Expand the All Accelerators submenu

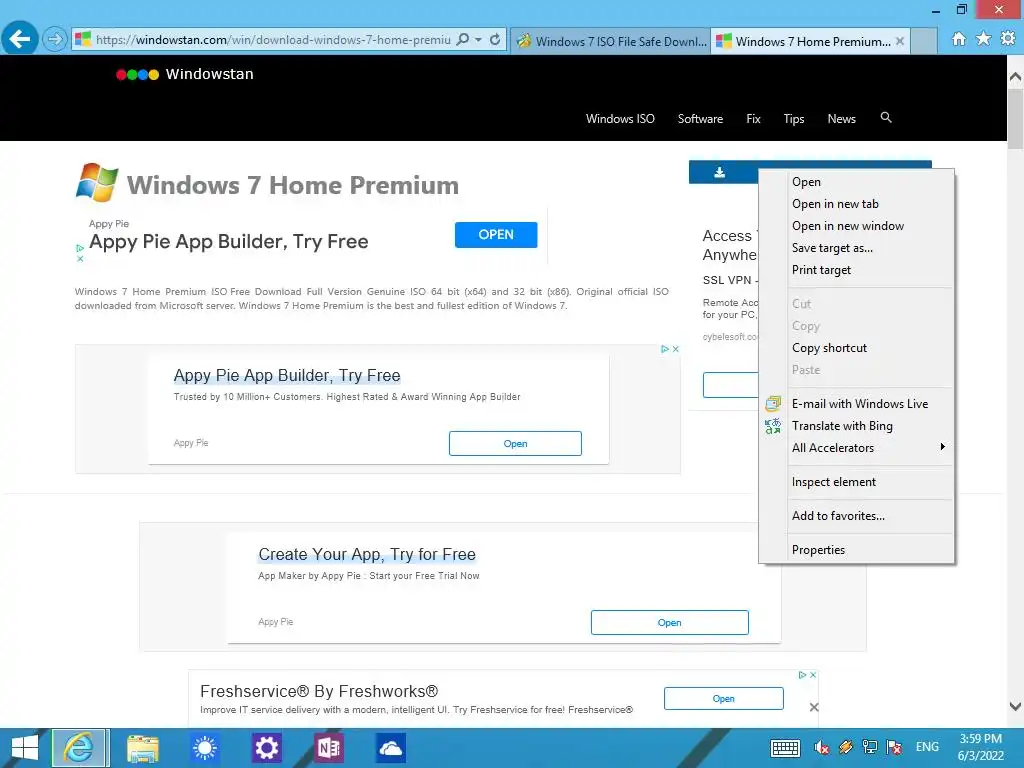pos(856,448)
